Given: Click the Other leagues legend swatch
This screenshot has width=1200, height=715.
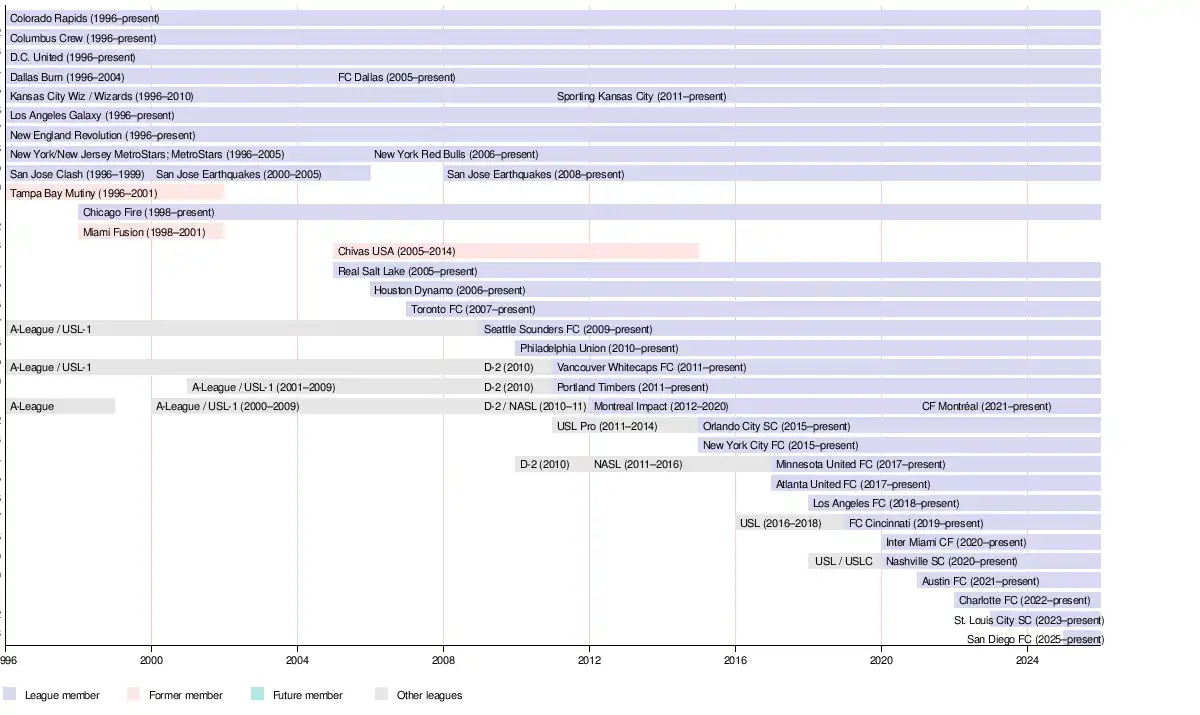Looking at the screenshot, I should point(382,695).
